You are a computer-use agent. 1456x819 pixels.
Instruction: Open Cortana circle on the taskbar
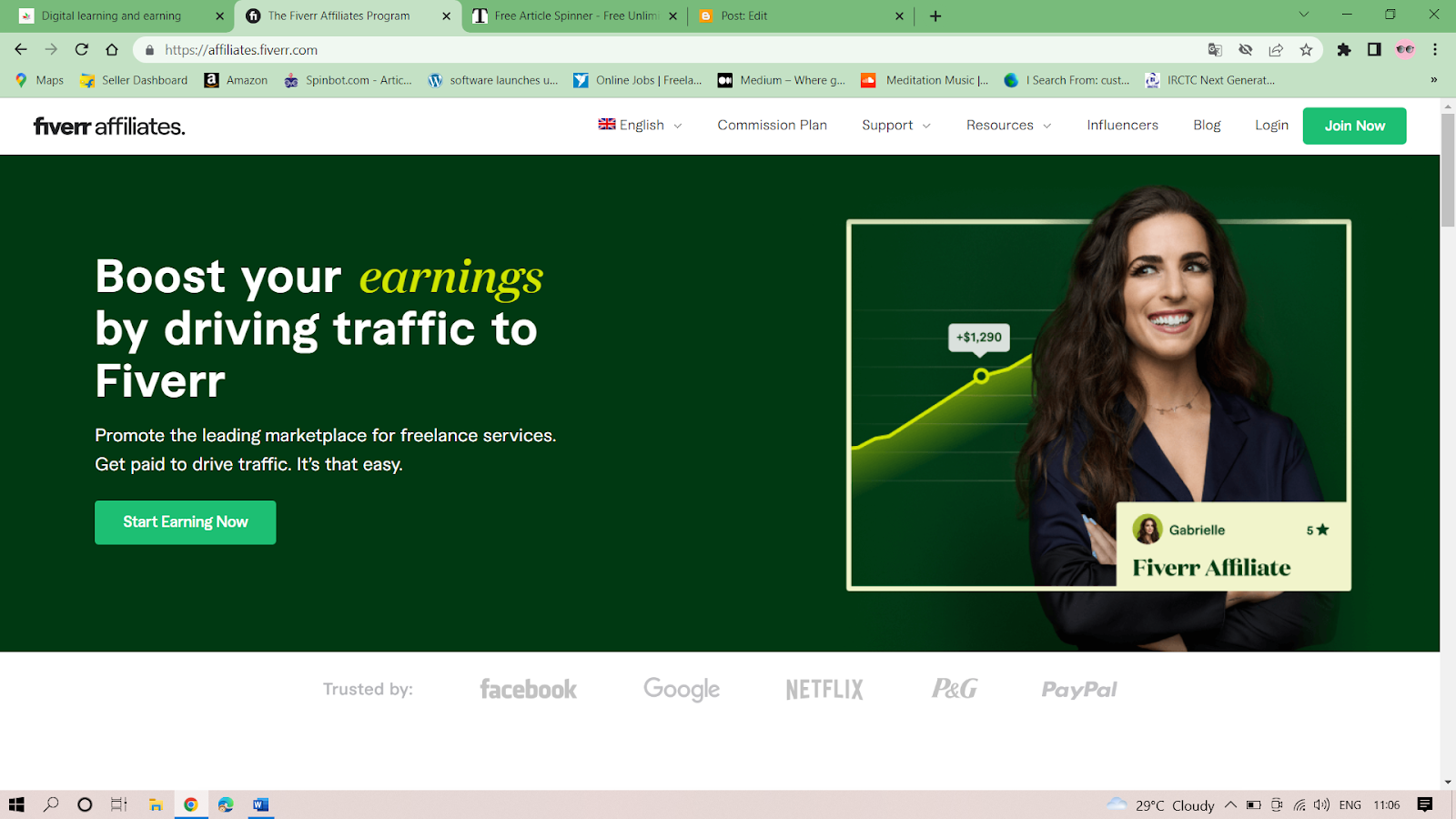[85, 804]
